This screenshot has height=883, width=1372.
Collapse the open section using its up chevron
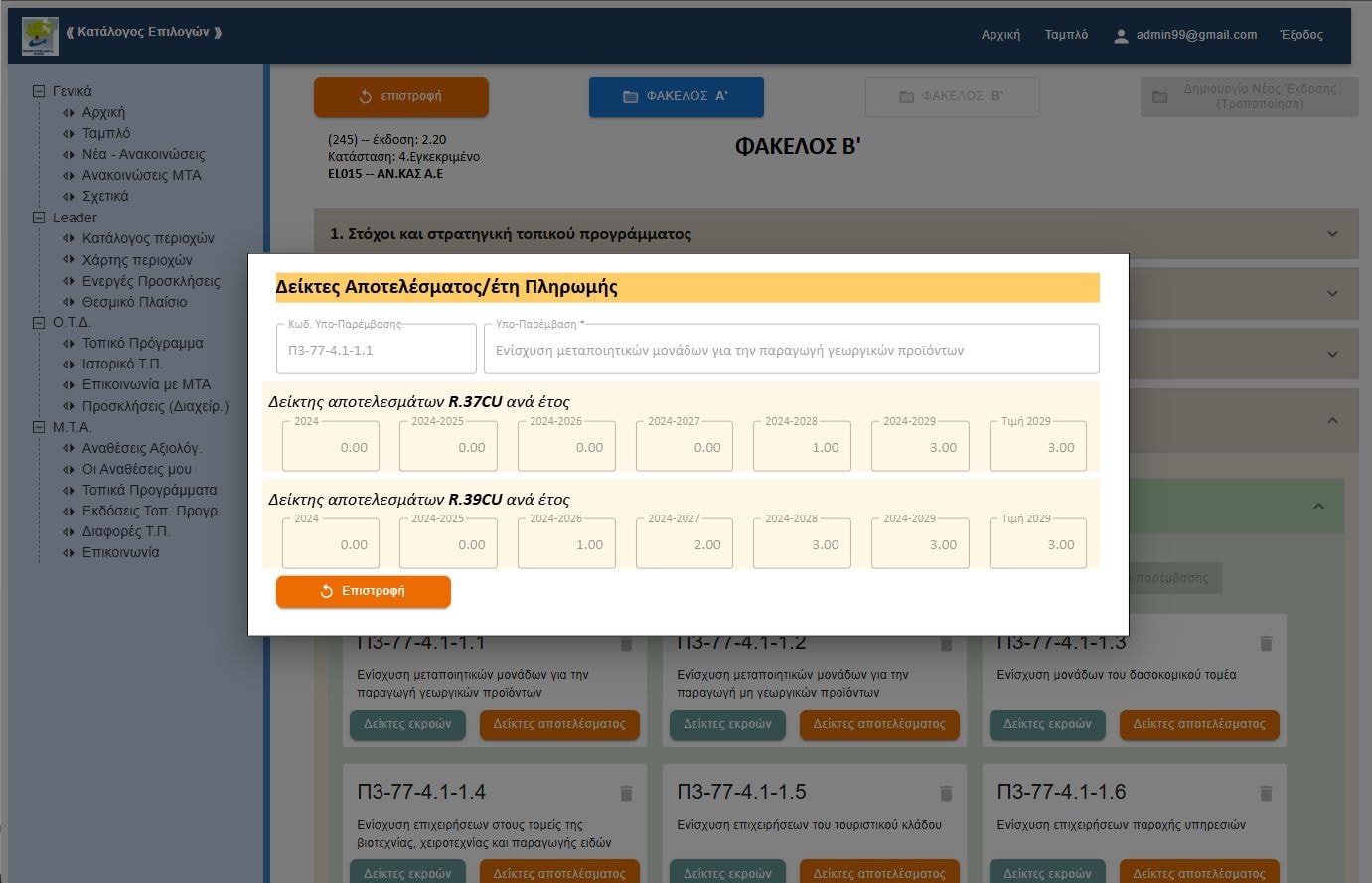click(x=1332, y=420)
